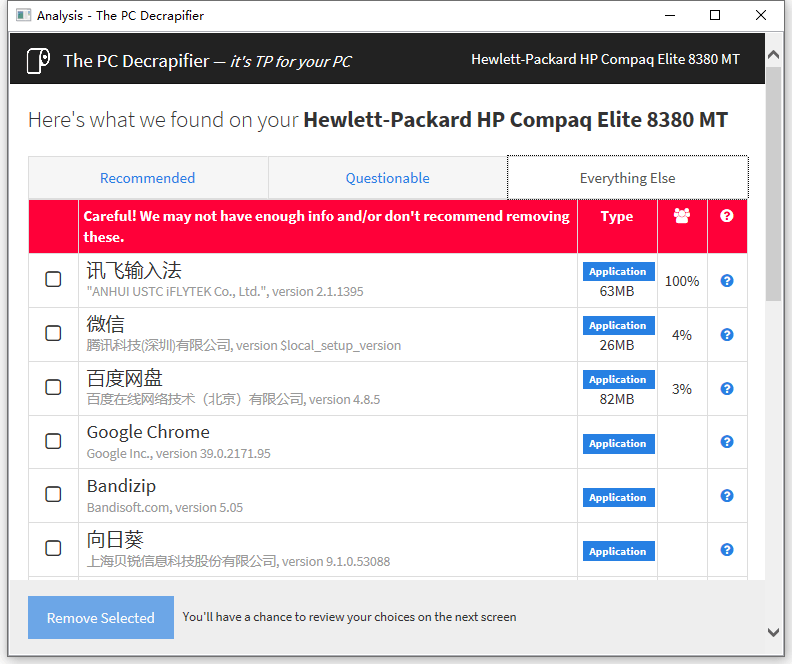Click the 3% popularity value
The width and height of the screenshot is (792, 664).
682,389
